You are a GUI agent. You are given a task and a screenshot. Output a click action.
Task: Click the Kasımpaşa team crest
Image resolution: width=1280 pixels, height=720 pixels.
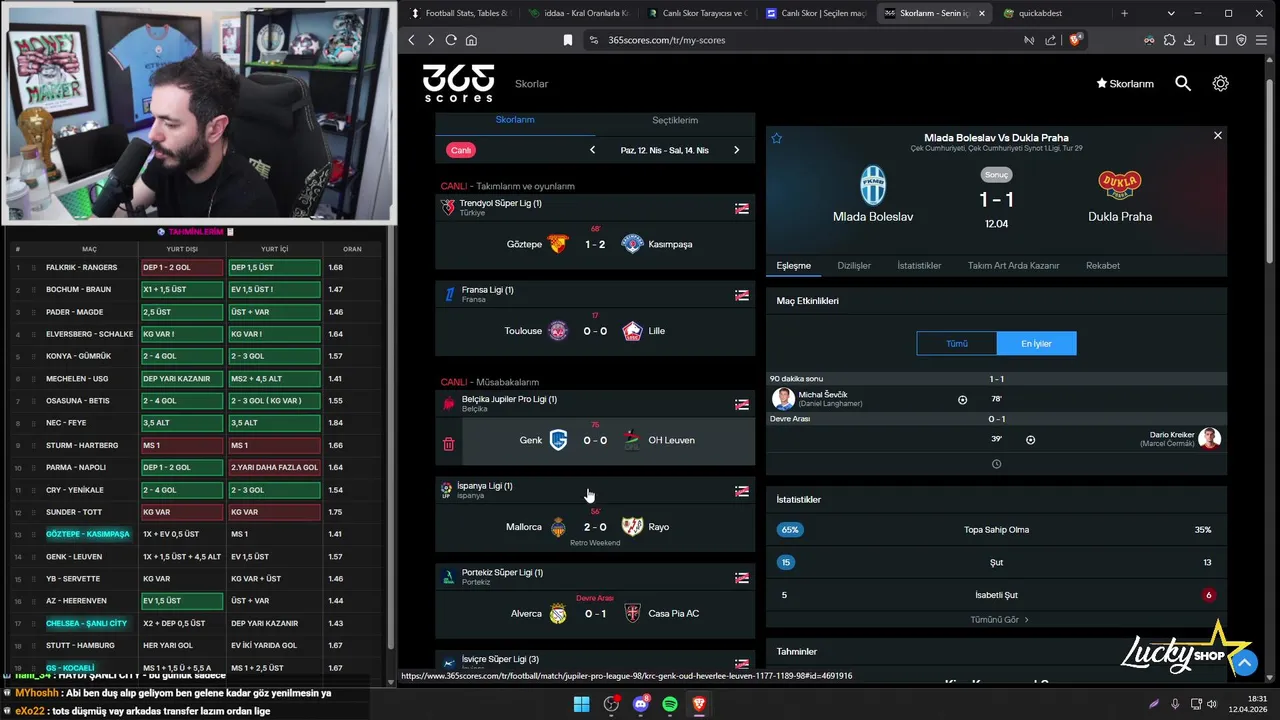632,244
